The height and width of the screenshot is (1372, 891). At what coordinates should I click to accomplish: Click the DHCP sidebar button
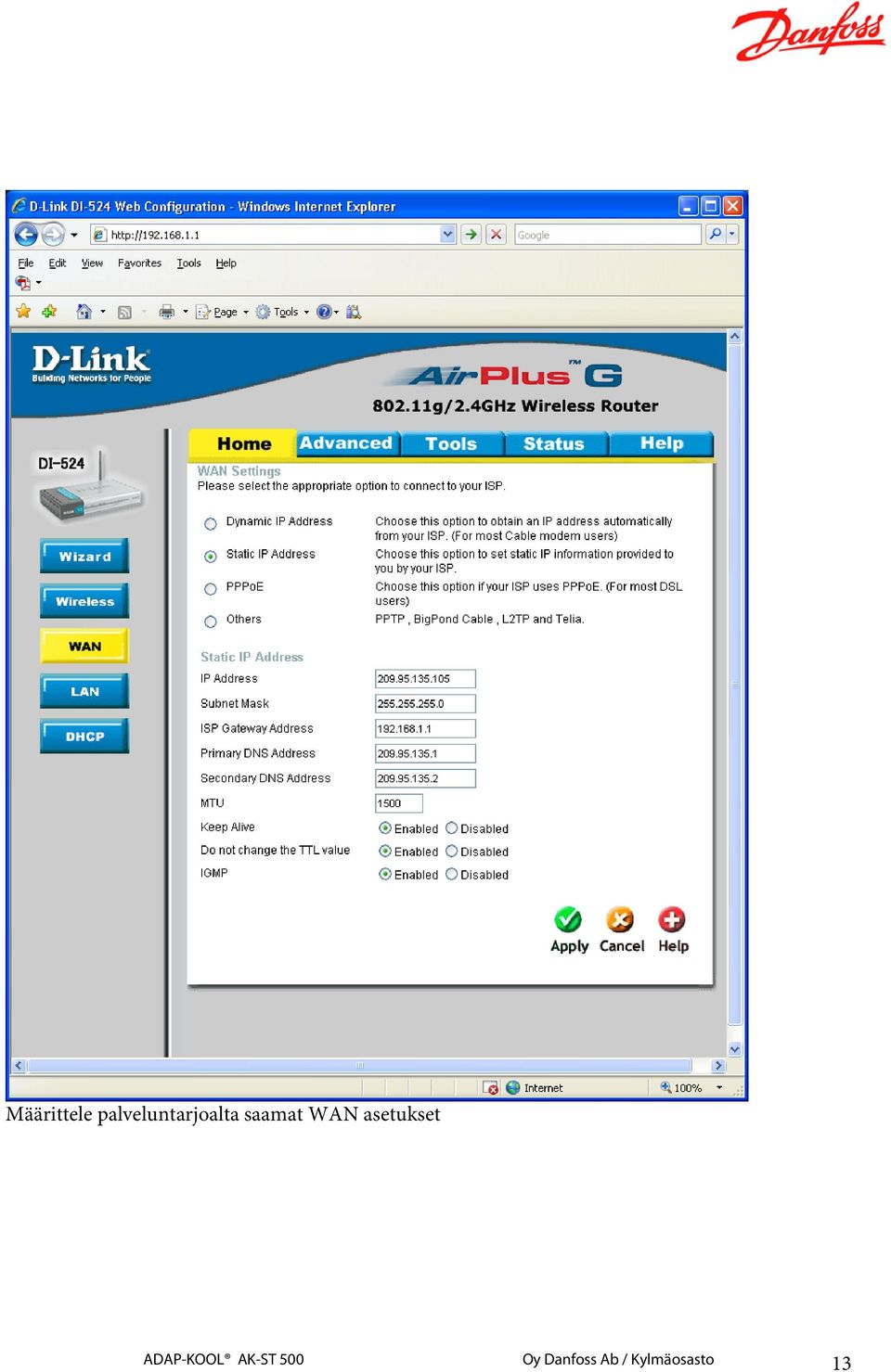pyautogui.click(x=84, y=737)
